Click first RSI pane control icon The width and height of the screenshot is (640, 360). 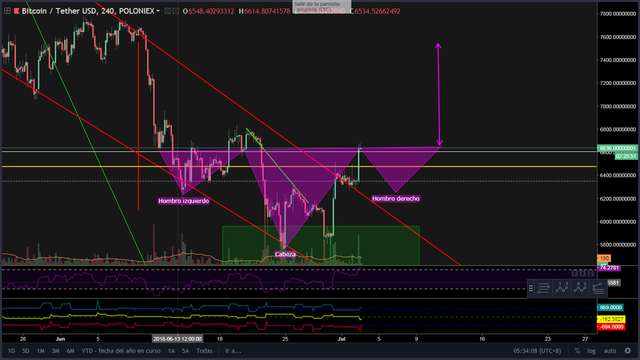(x=575, y=273)
